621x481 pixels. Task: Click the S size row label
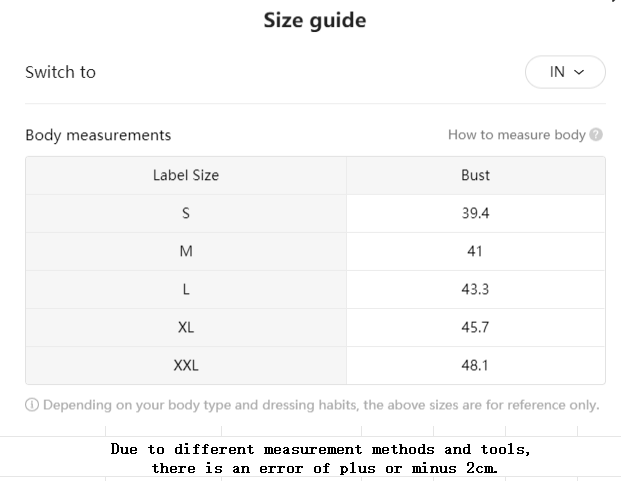[186, 213]
